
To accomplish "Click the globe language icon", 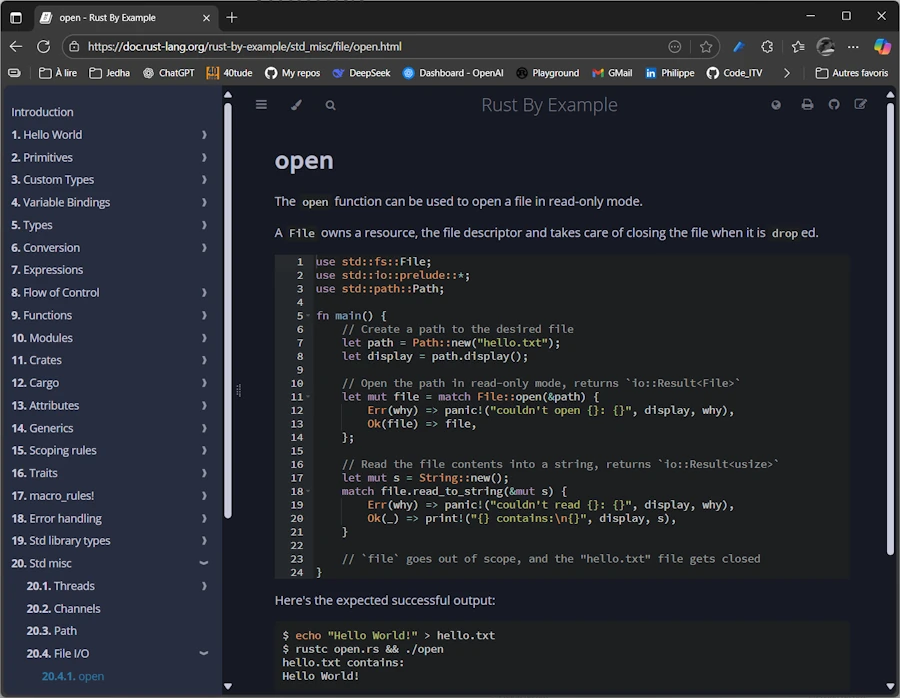I will [x=776, y=105].
